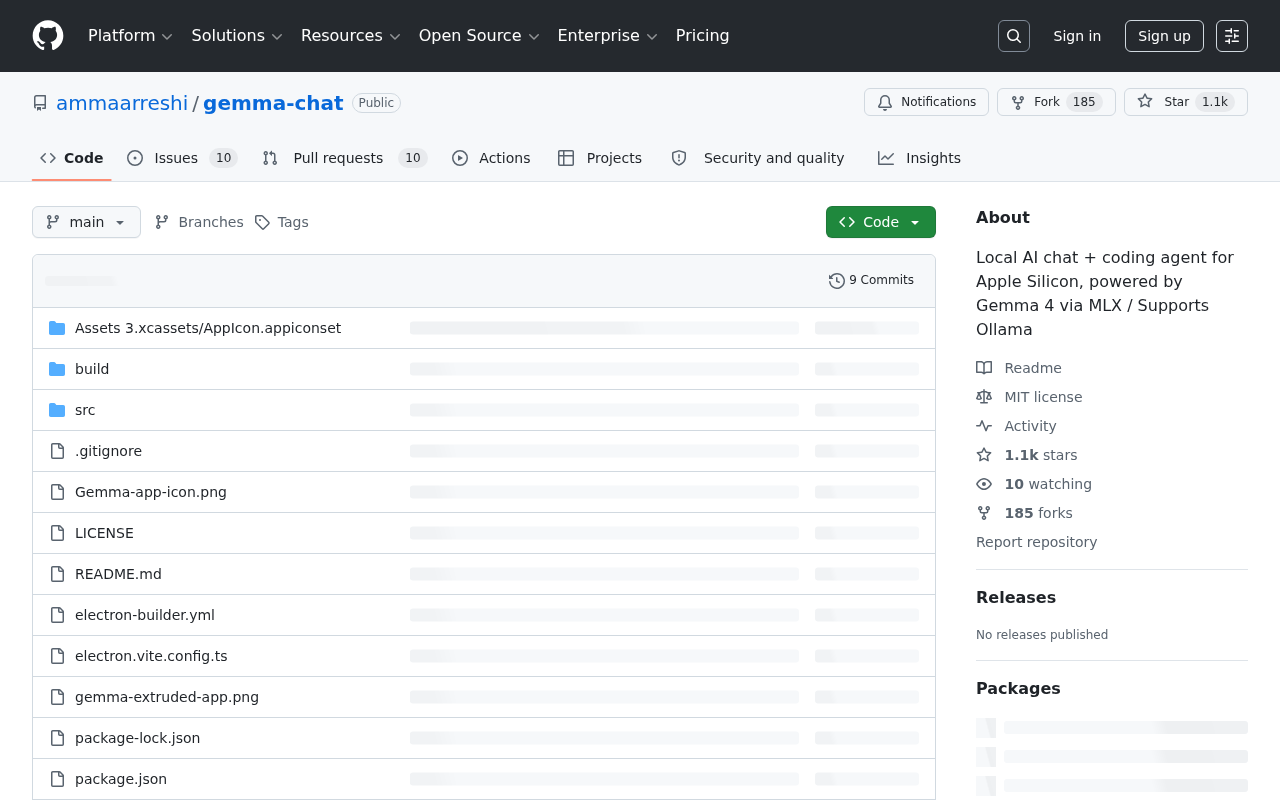This screenshot has width=1280, height=800.
Task: Open the Security and quality tab
Action: [x=758, y=158]
